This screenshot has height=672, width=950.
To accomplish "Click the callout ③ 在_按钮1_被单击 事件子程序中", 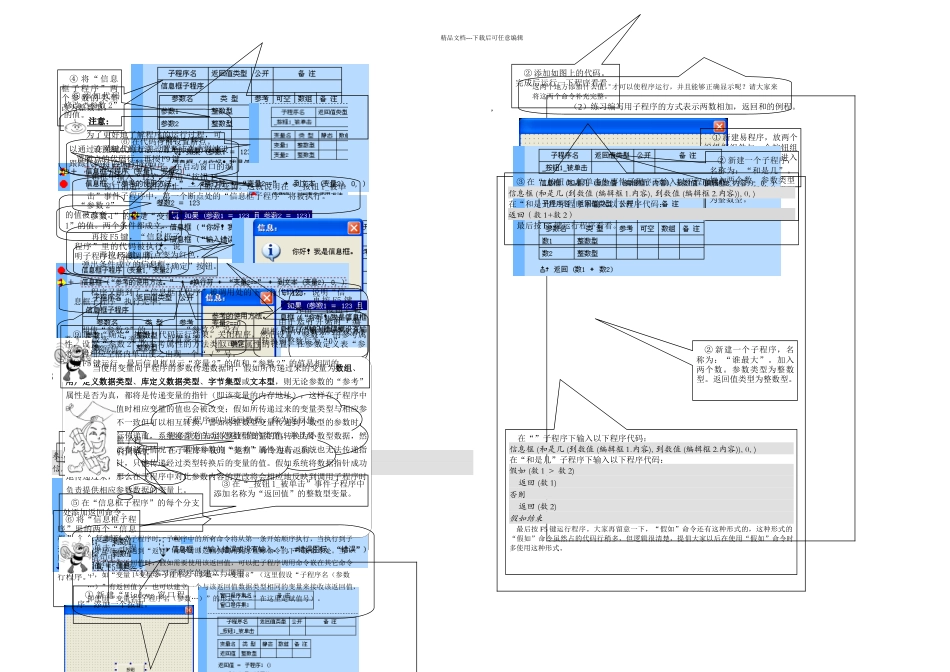I will [x=289, y=488].
